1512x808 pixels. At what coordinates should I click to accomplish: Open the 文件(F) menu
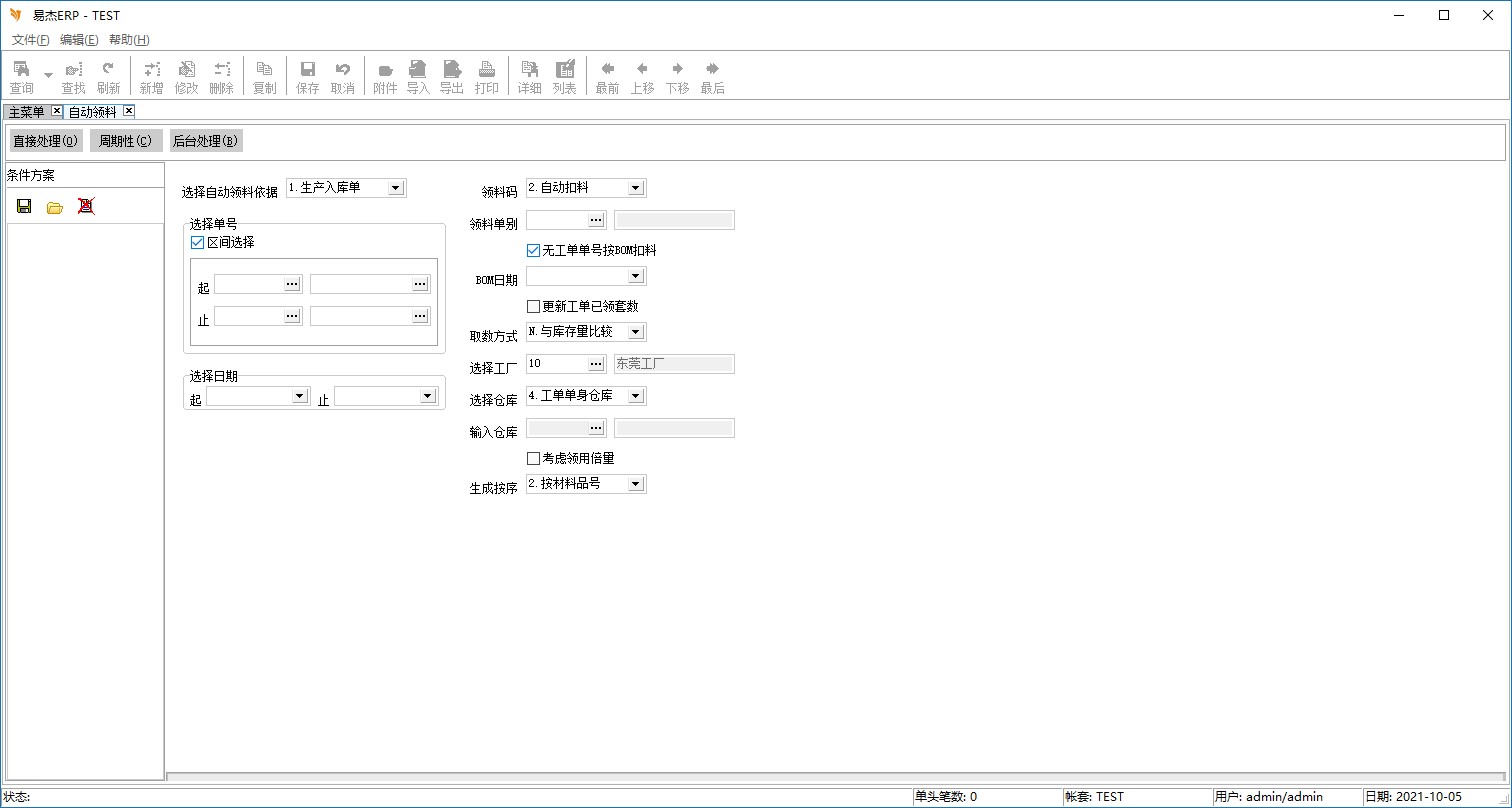click(x=30, y=40)
